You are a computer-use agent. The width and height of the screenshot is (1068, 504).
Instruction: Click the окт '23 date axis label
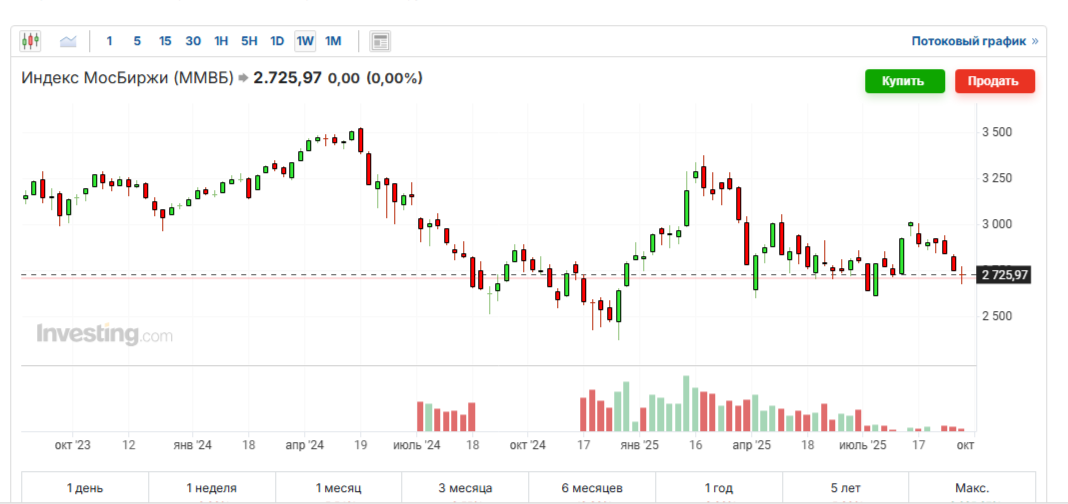(x=72, y=445)
